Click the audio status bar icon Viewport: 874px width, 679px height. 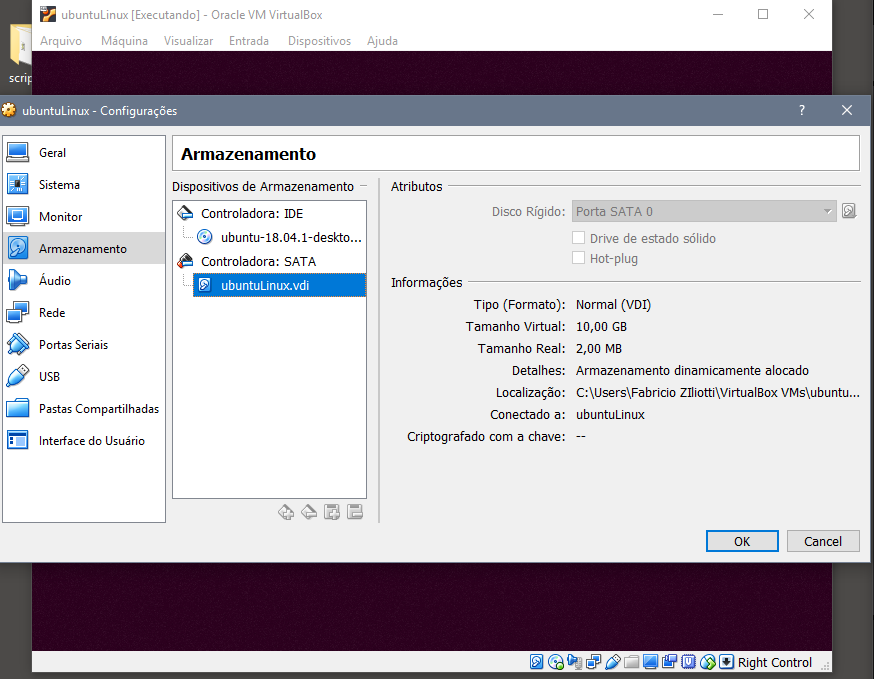click(575, 662)
